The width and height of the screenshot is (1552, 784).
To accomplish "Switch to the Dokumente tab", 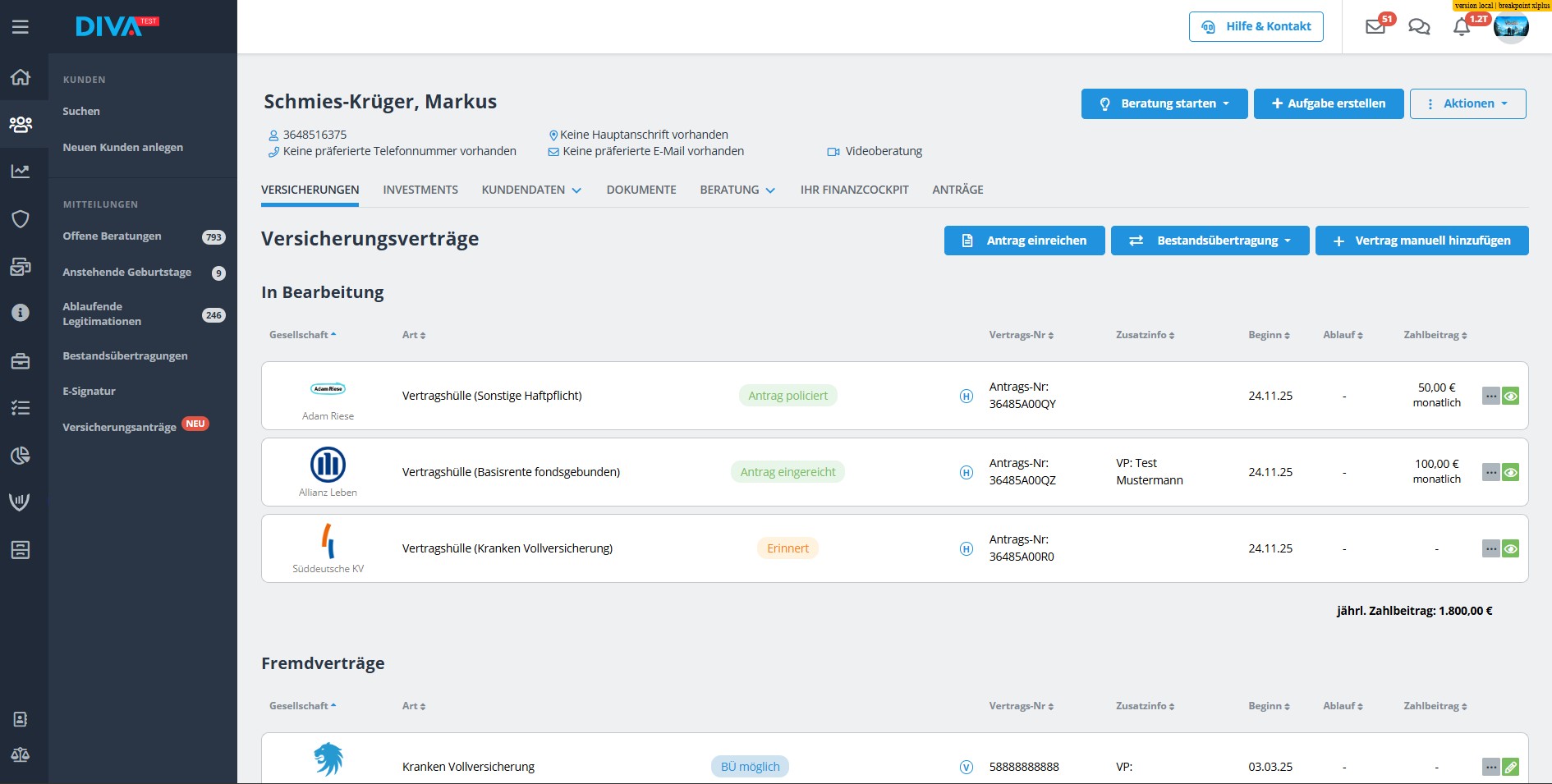I will (641, 190).
